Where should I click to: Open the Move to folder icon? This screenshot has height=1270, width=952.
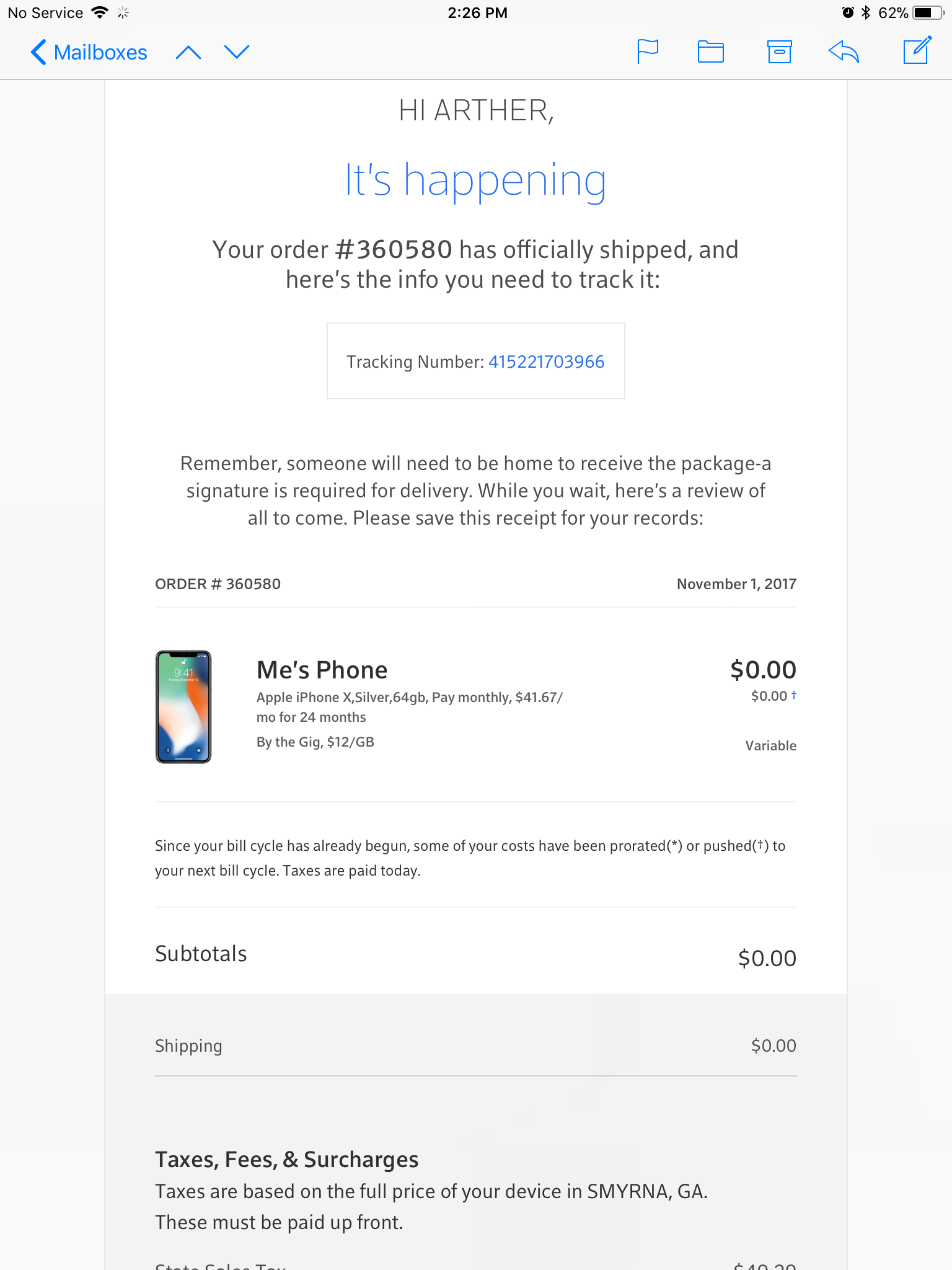[711, 51]
